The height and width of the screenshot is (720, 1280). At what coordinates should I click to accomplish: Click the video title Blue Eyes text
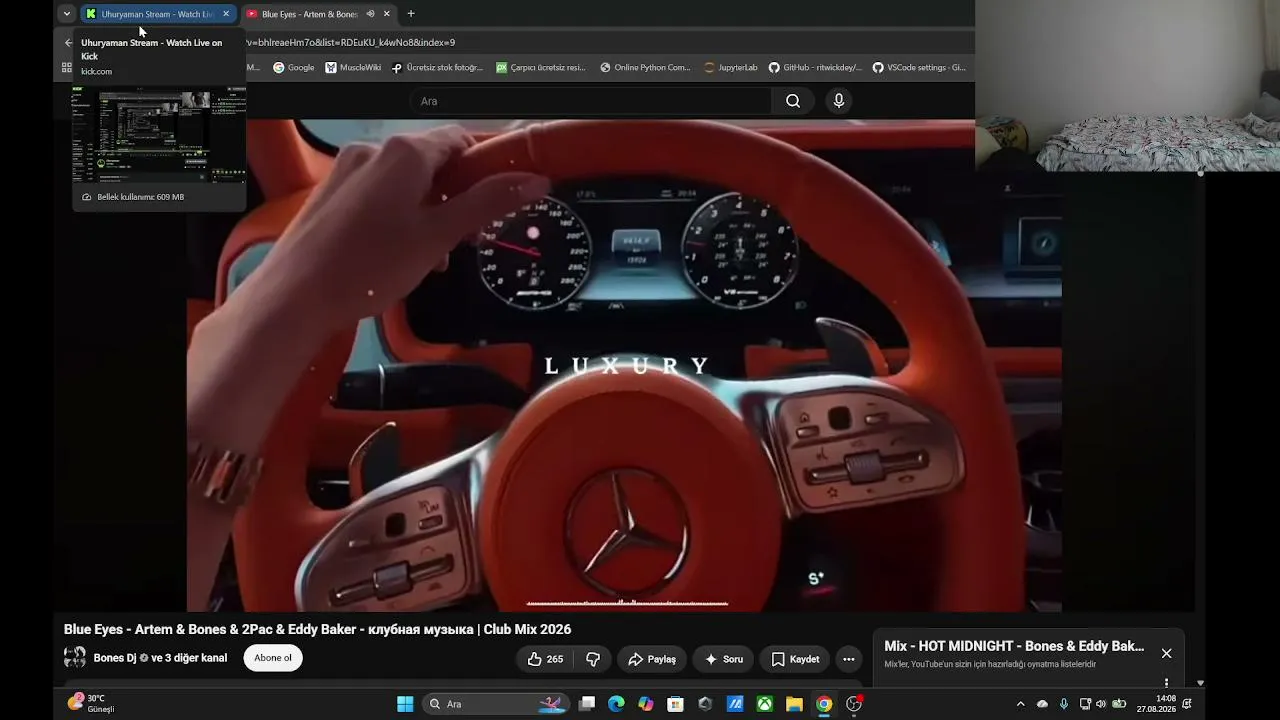(x=318, y=629)
